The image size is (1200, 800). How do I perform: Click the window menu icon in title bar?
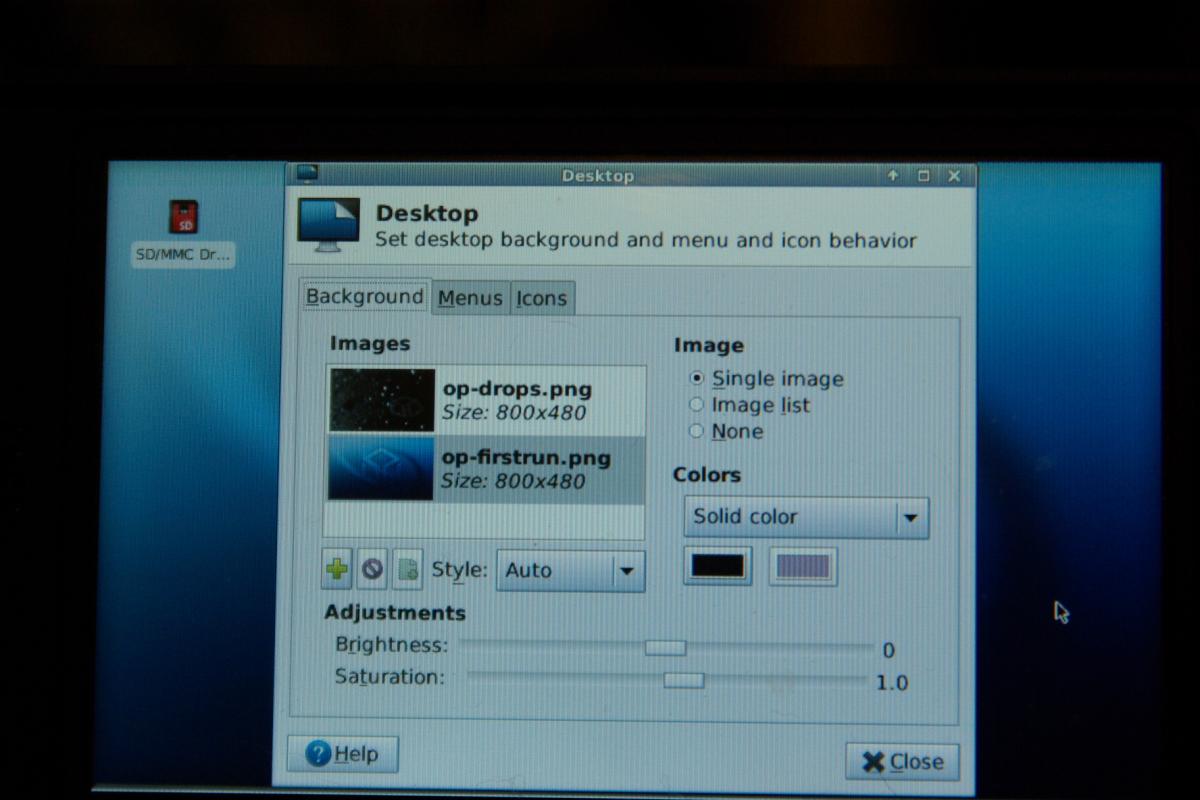[307, 174]
